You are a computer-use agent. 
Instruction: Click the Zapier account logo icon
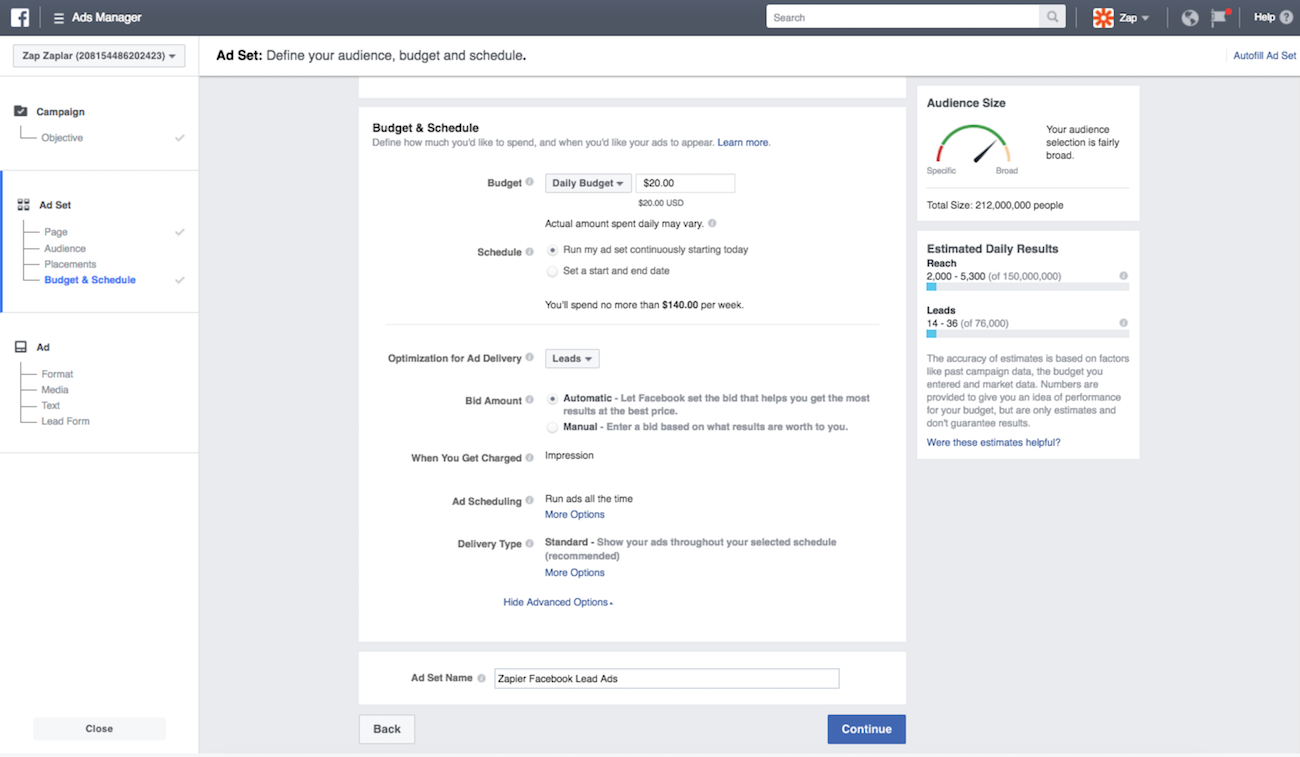[1103, 17]
